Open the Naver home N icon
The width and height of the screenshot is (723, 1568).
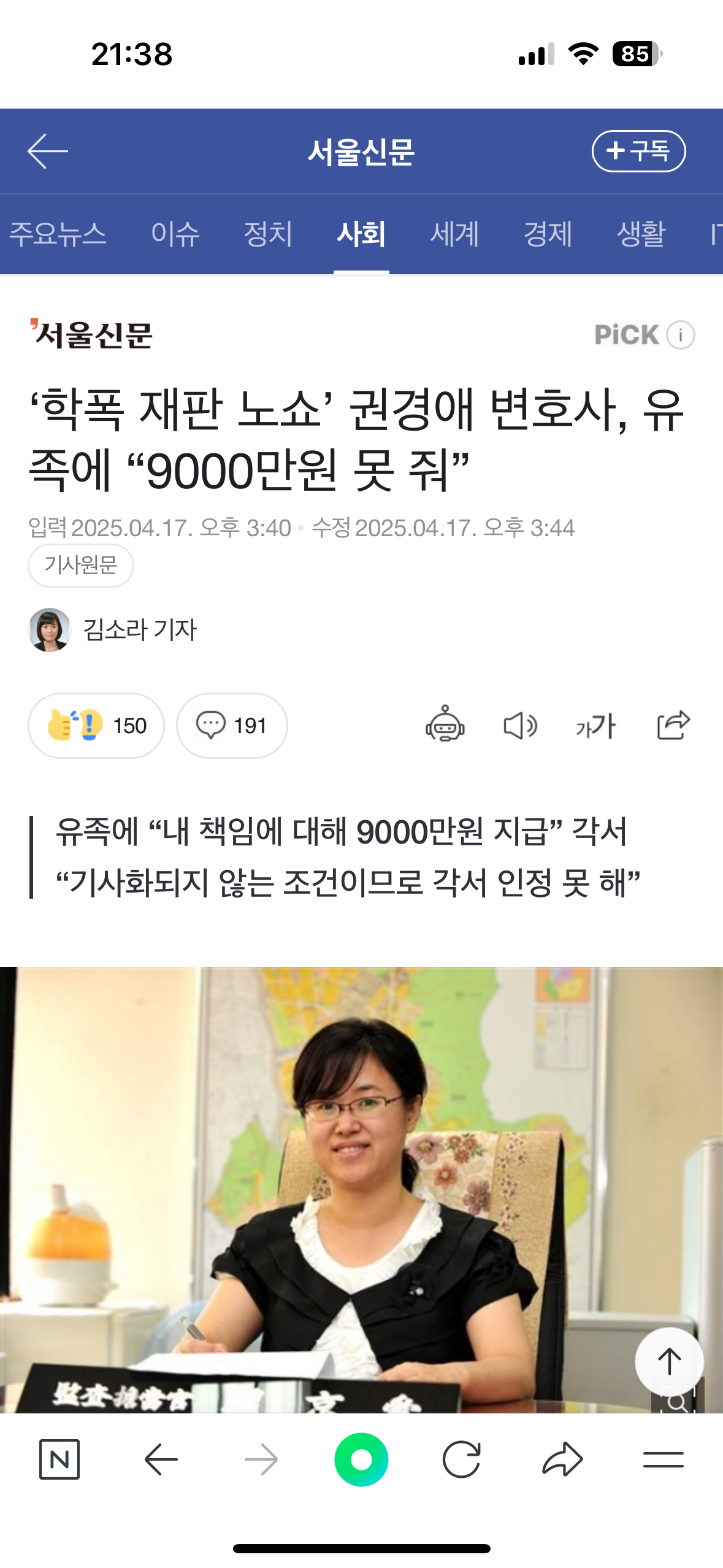[x=59, y=1459]
